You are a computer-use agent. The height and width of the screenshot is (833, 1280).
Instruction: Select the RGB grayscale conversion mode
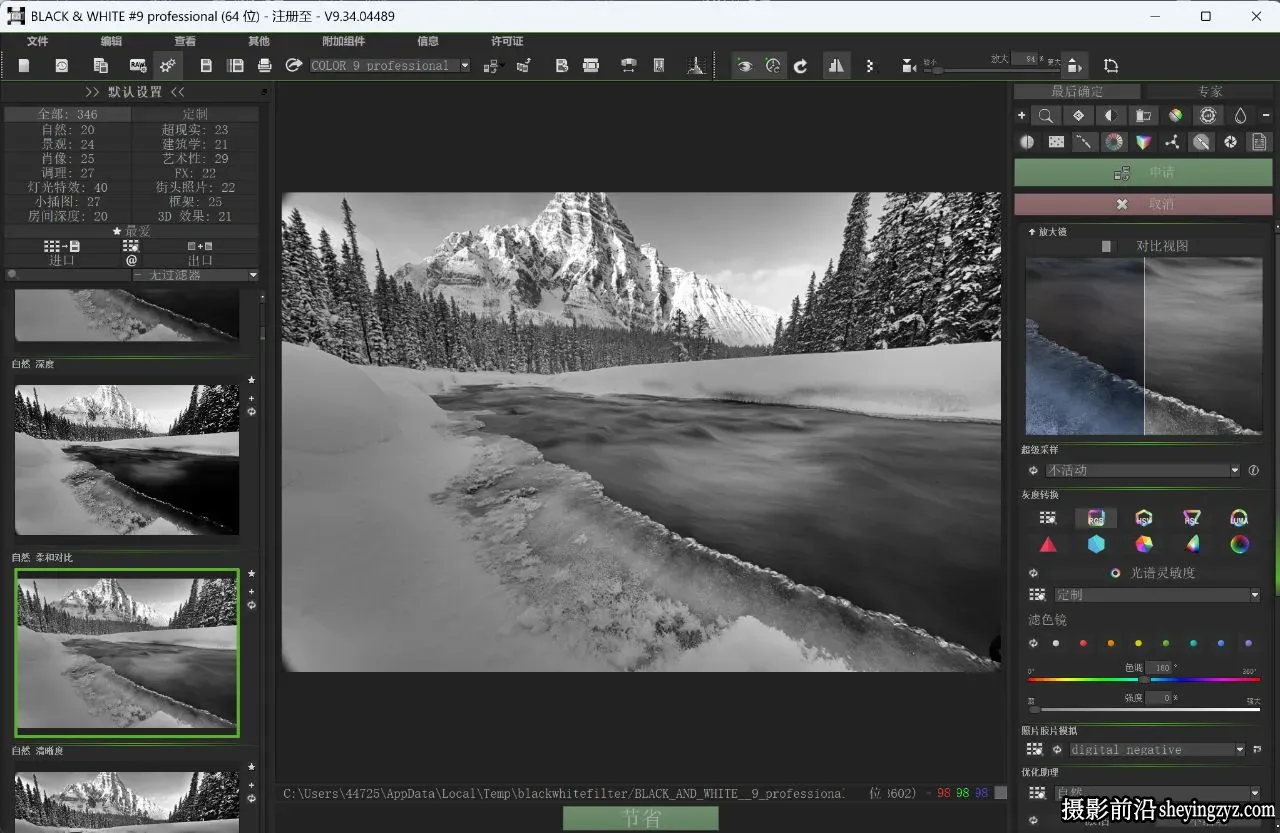[1096, 518]
